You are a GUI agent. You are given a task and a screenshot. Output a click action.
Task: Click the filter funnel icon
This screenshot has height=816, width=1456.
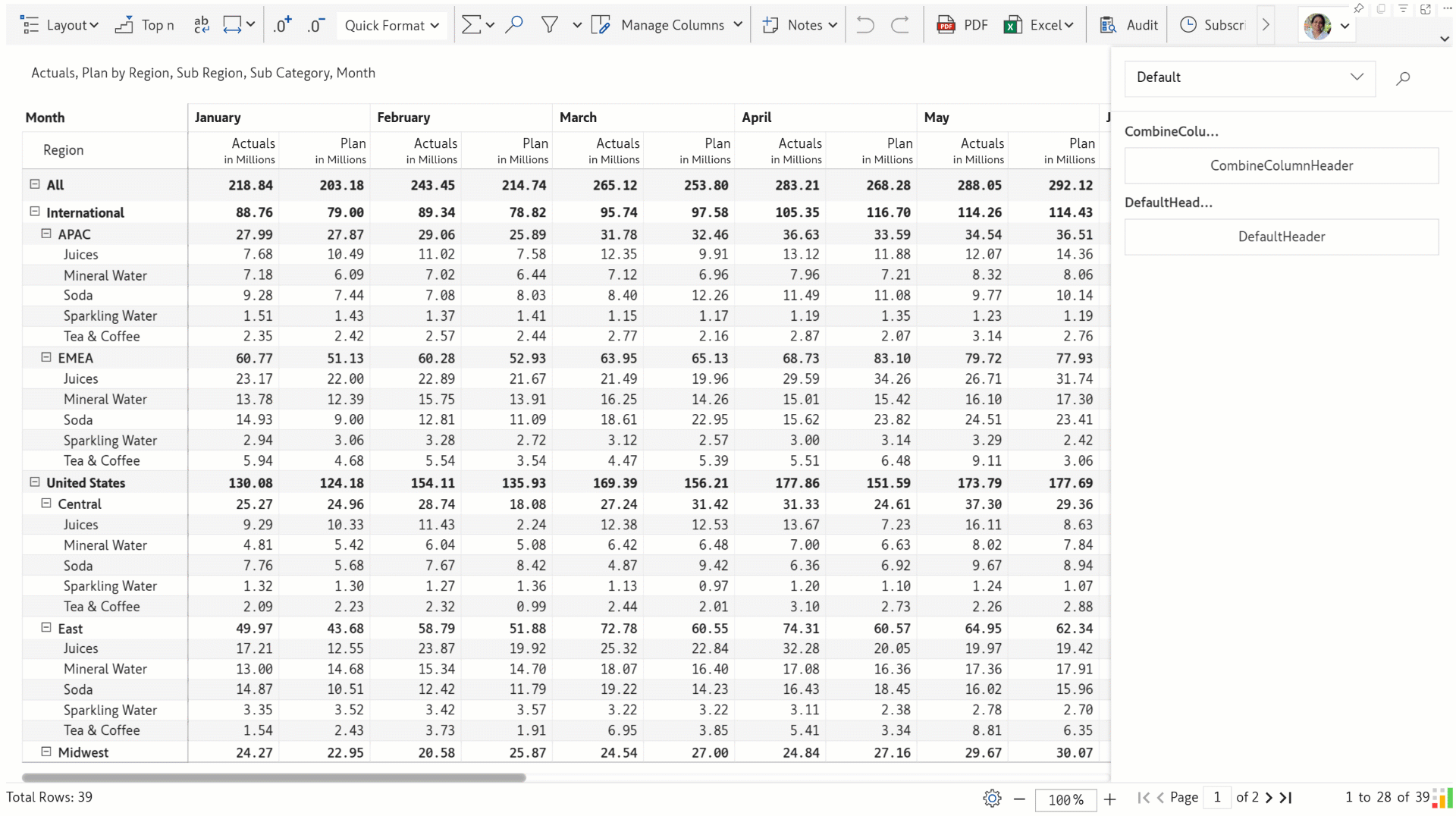coord(550,25)
